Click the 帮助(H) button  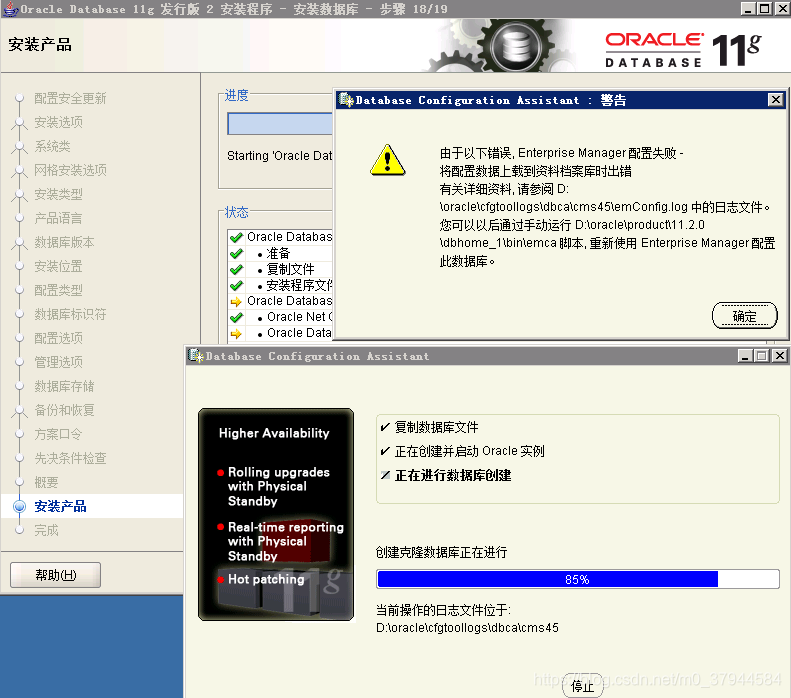55,575
